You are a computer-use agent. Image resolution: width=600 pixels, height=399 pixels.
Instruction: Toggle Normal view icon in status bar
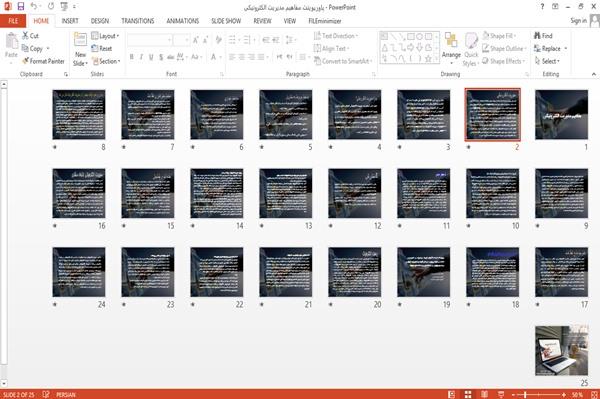point(452,394)
